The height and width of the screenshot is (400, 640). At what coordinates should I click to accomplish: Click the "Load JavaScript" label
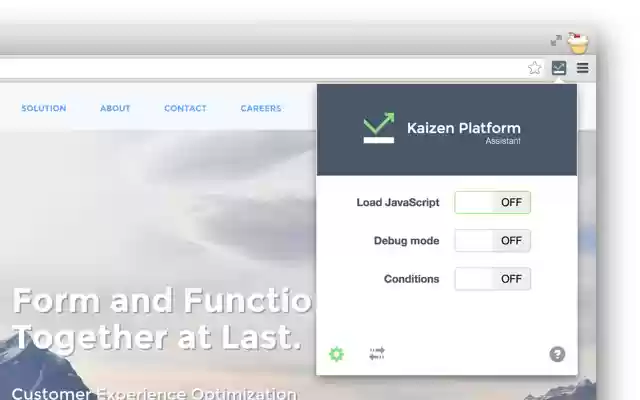pyautogui.click(x=398, y=202)
